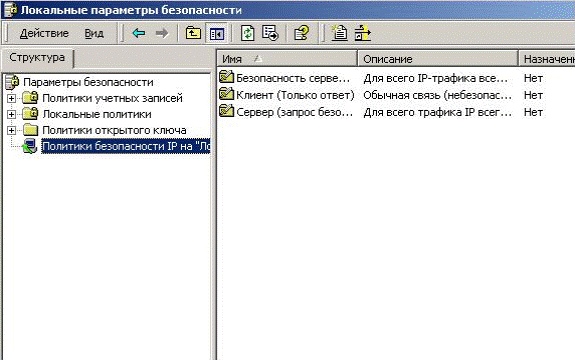This screenshot has height=360, width=575.
Task: Toggle the show/hide console tree button
Action: [216, 34]
